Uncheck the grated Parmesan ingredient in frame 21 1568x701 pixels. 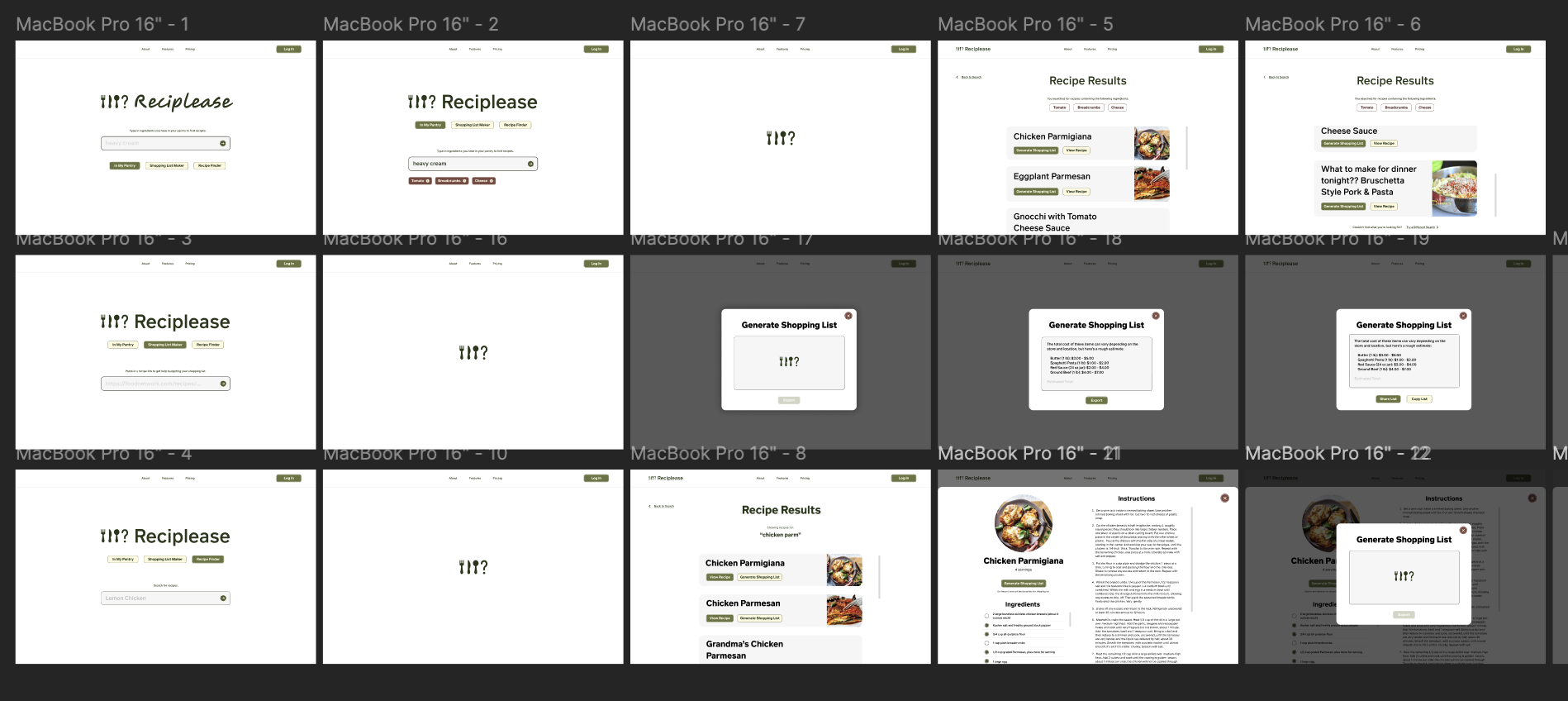click(986, 652)
